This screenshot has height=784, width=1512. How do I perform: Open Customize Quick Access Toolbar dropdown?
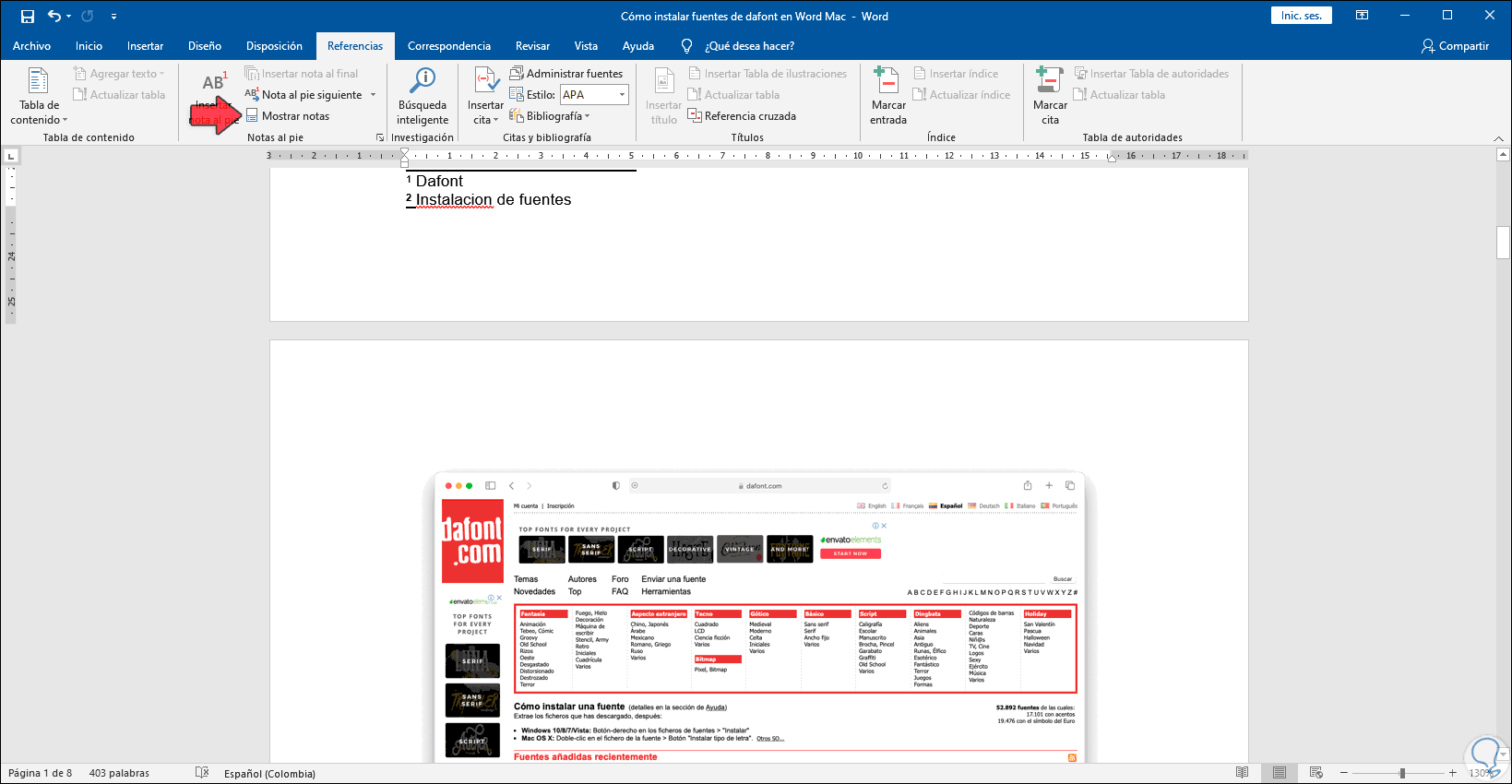[x=113, y=17]
